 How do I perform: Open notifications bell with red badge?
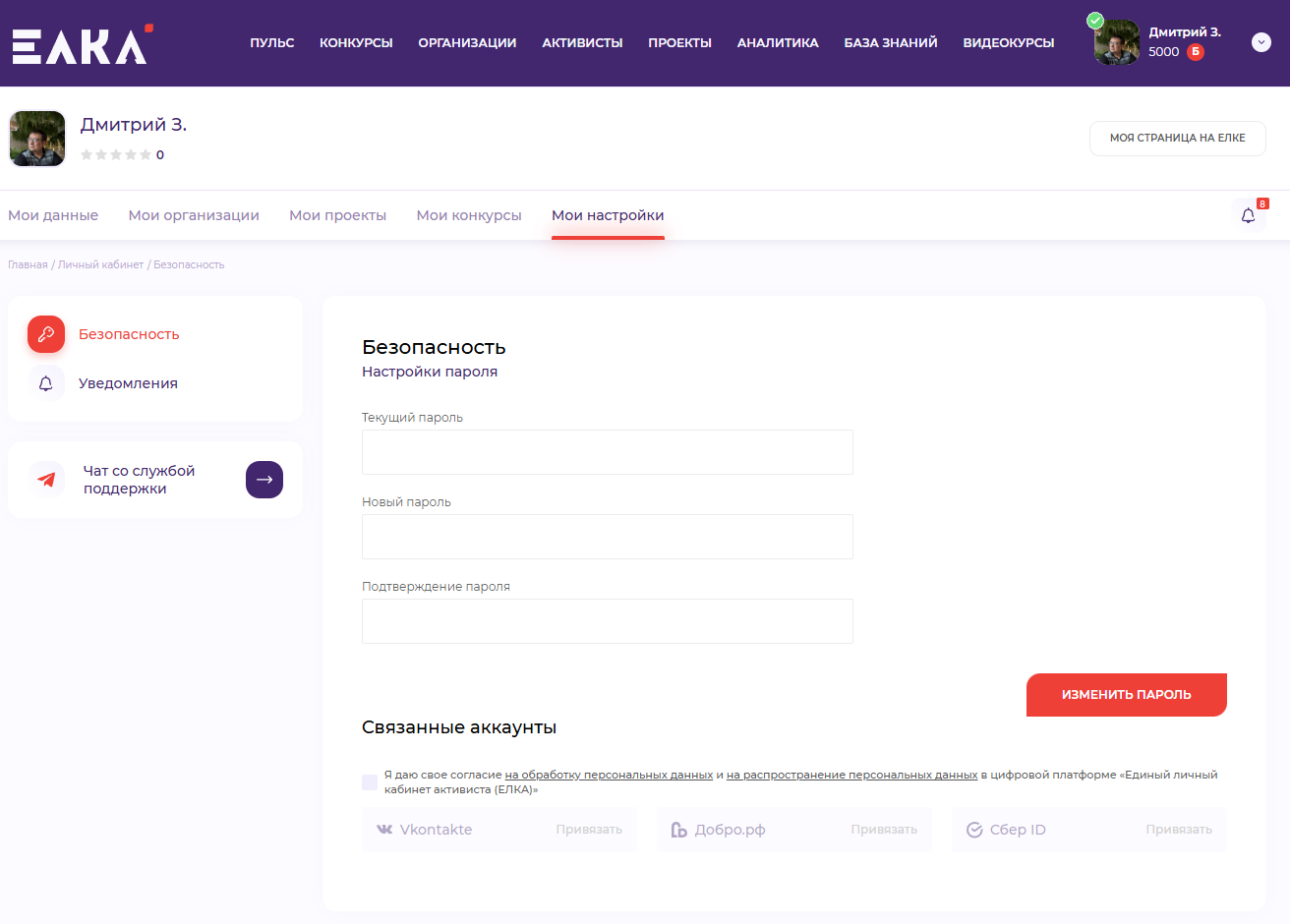(1248, 215)
